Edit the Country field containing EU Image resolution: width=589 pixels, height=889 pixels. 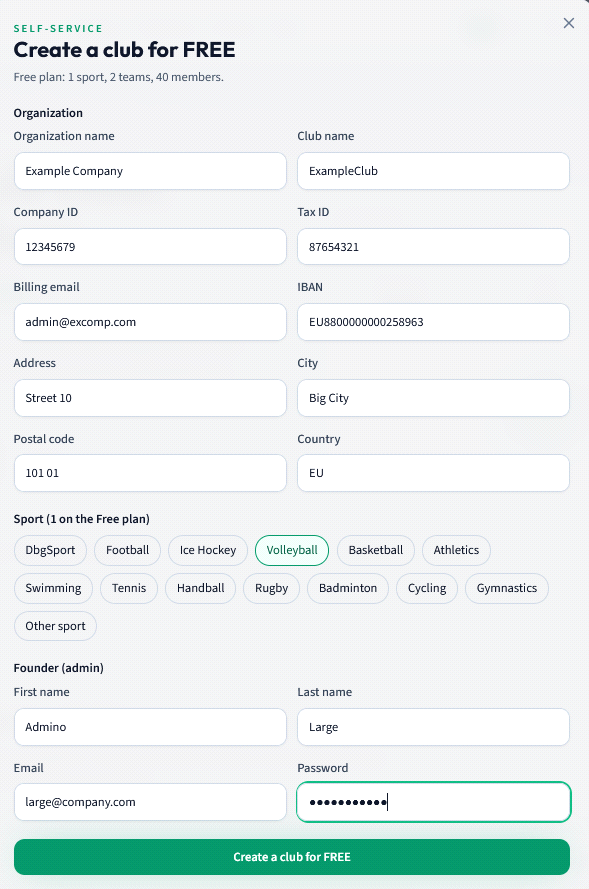(x=434, y=473)
